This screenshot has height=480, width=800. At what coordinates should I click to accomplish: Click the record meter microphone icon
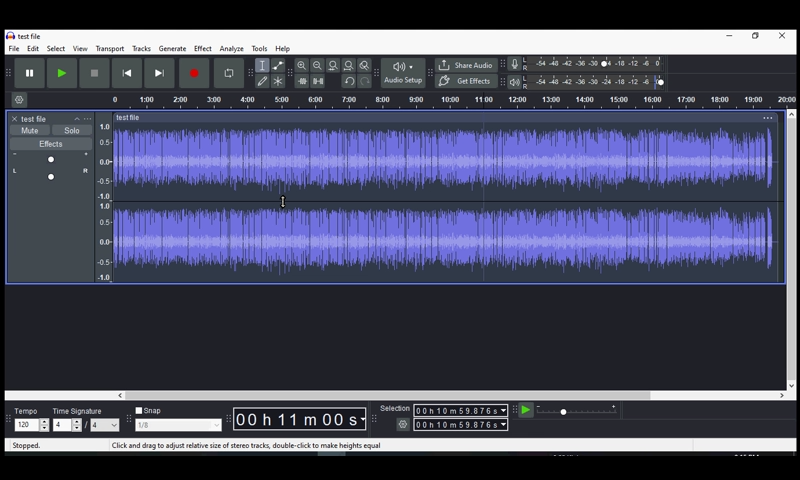514,64
